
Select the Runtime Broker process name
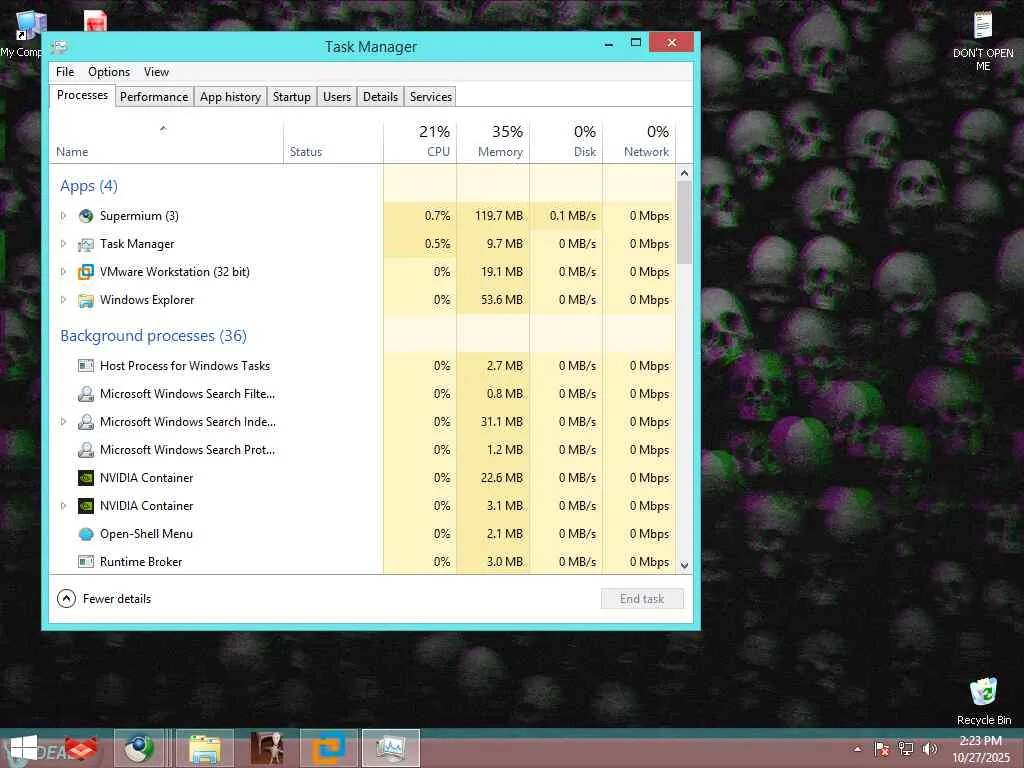[141, 562]
